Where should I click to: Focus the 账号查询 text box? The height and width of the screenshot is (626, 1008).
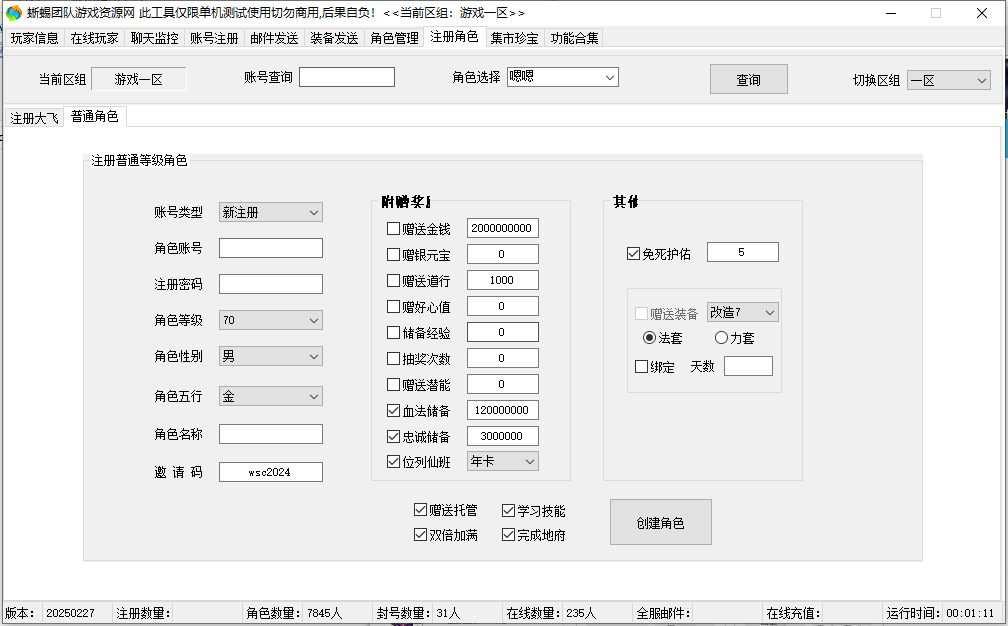point(346,77)
